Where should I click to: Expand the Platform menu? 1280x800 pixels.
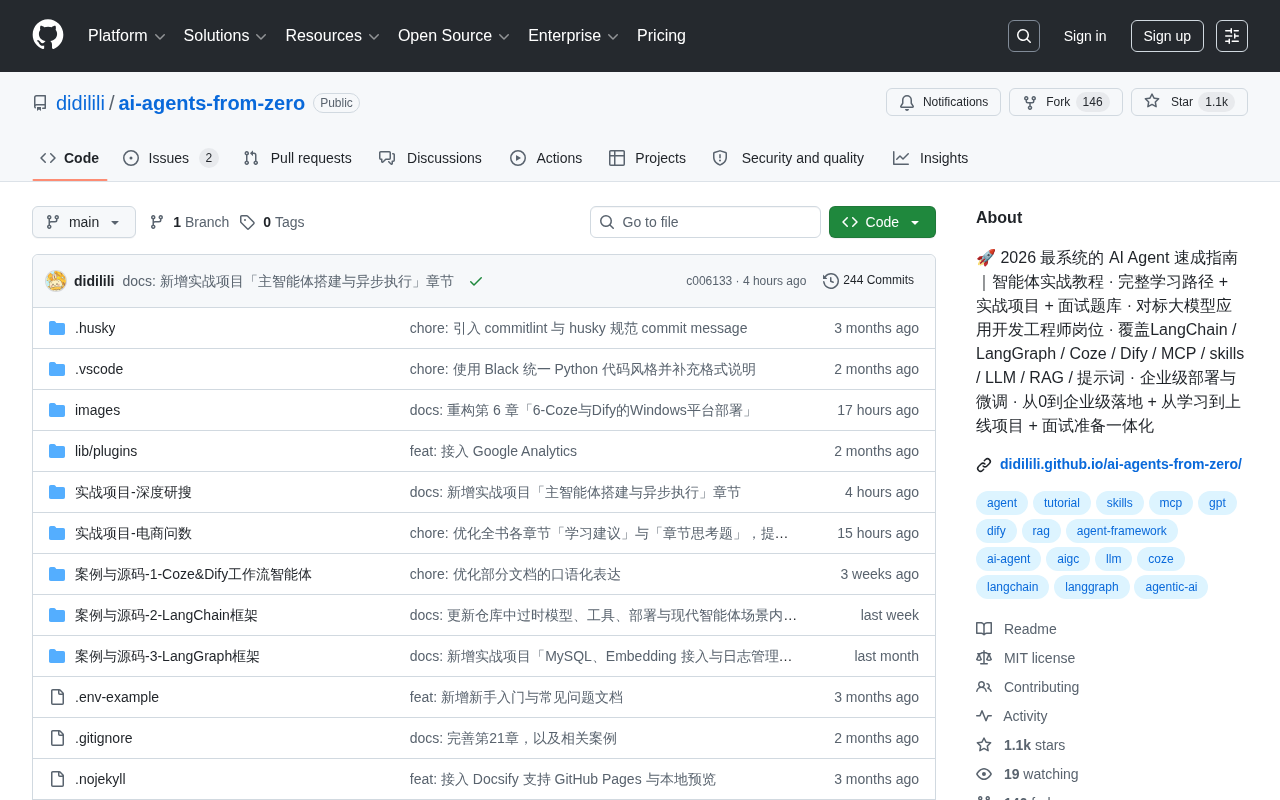point(127,36)
